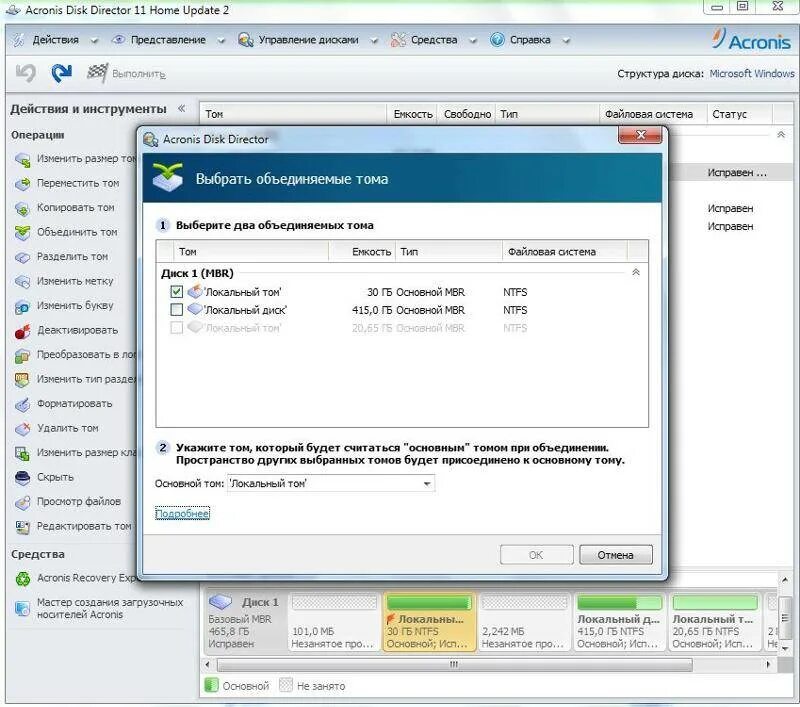
Task: Click the horizontal scrollbar thumb in disk map
Action: click(x=454, y=664)
